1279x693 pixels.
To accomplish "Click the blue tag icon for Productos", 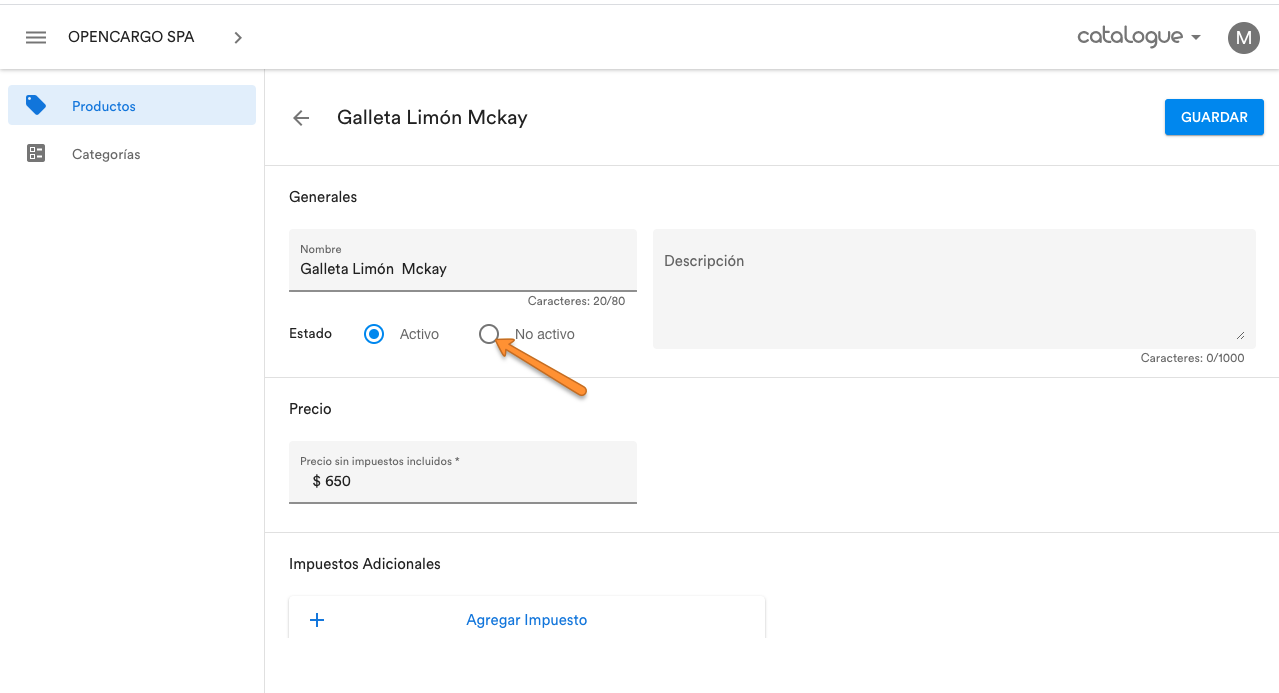I will pos(36,105).
